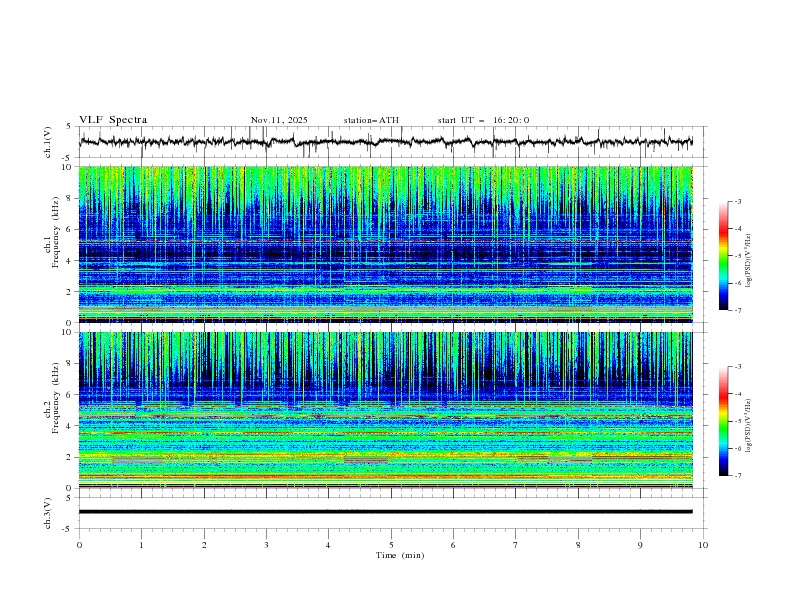Select the "start UT = 16:20:0" text
This screenshot has height=612, width=792.
click(x=483, y=120)
